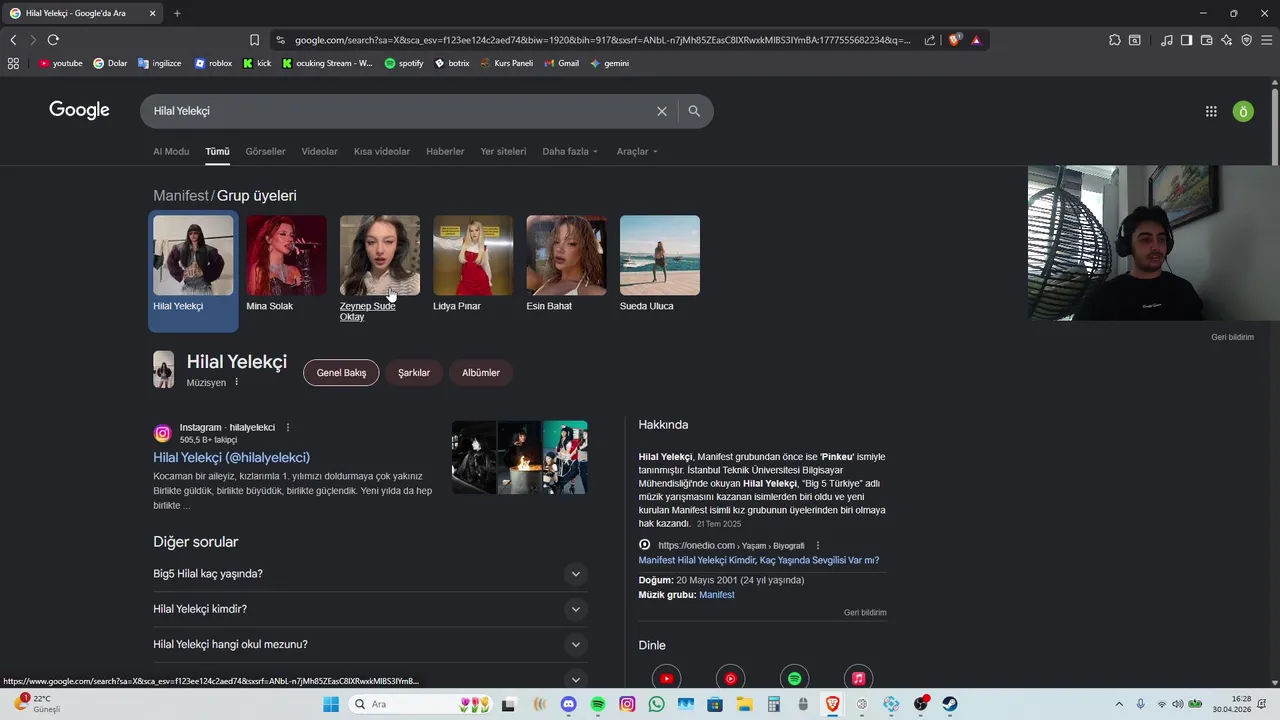Switch to the Haberler tab
This screenshot has width=1280, height=720.
point(445,151)
